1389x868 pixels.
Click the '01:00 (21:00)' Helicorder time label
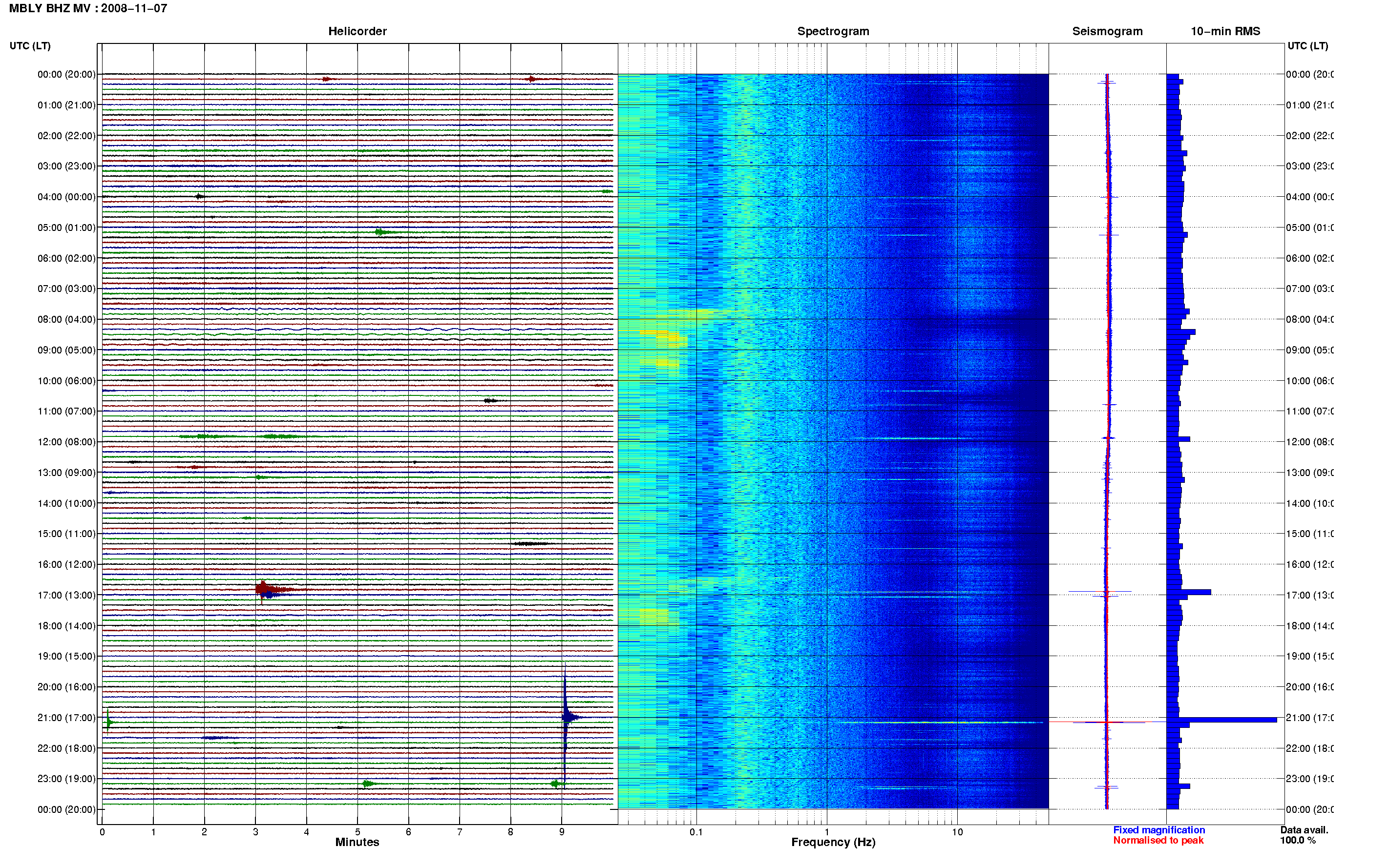point(66,105)
